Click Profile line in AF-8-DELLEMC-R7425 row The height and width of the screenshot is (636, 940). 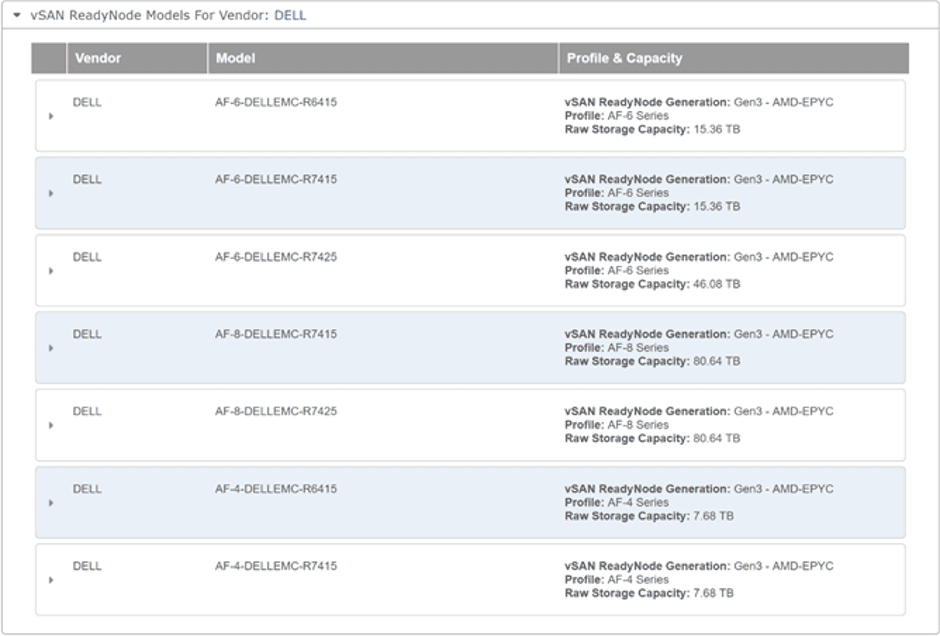click(616, 425)
